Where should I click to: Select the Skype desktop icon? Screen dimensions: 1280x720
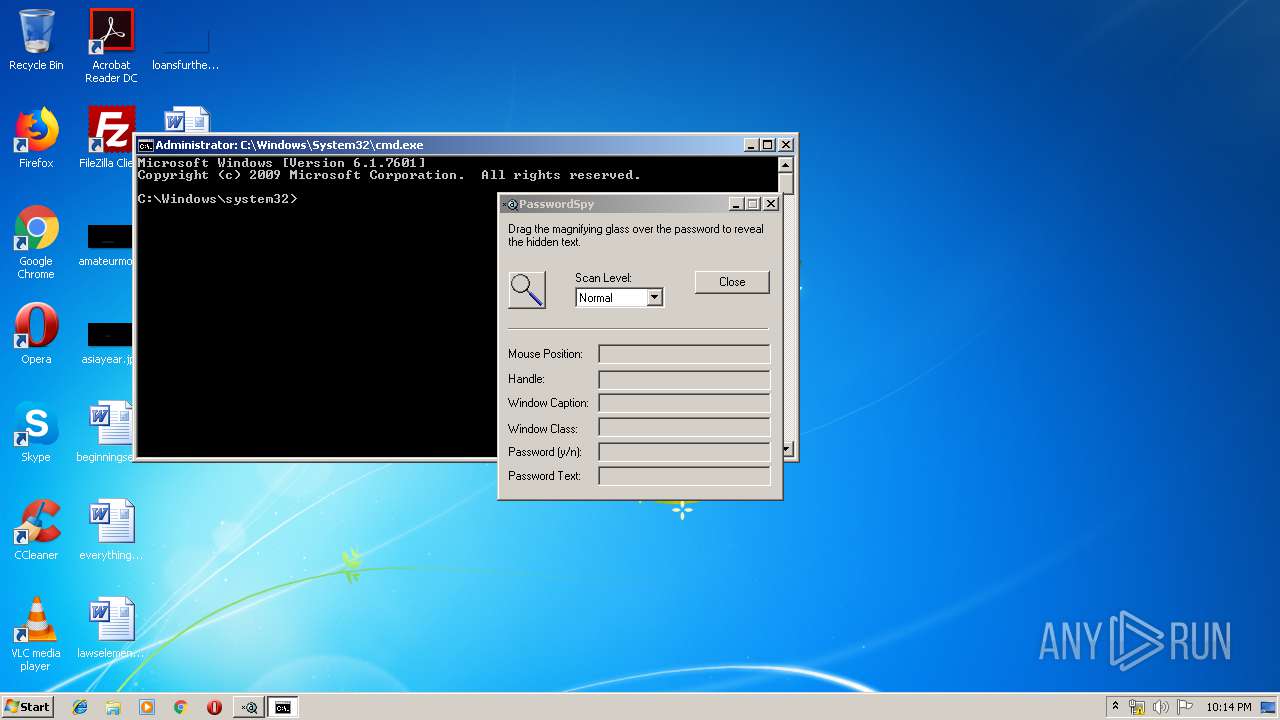coord(36,432)
